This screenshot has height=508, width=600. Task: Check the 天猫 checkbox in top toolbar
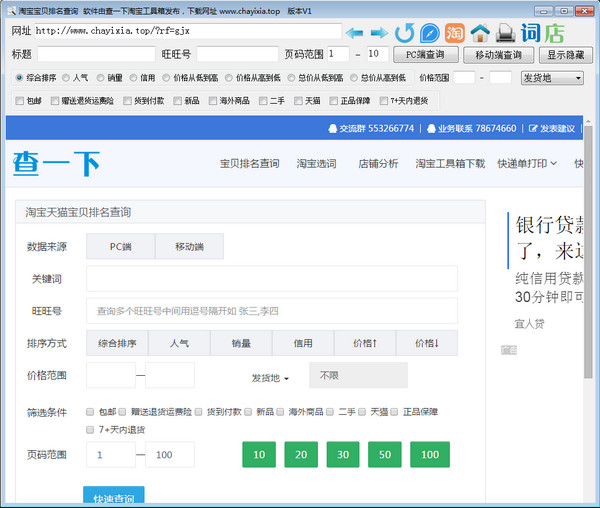(298, 101)
